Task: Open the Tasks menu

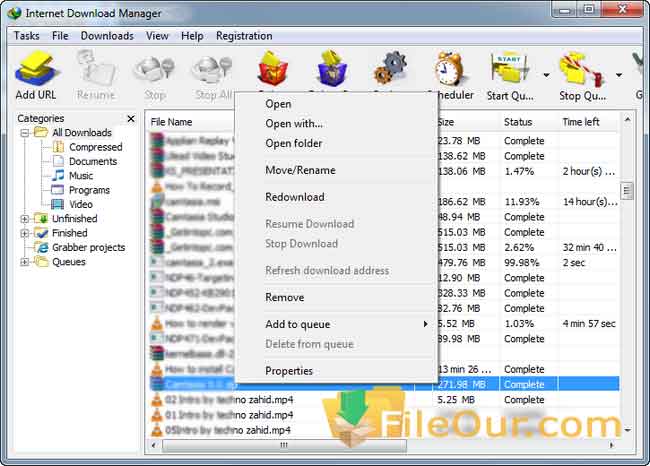Action: click(x=27, y=36)
